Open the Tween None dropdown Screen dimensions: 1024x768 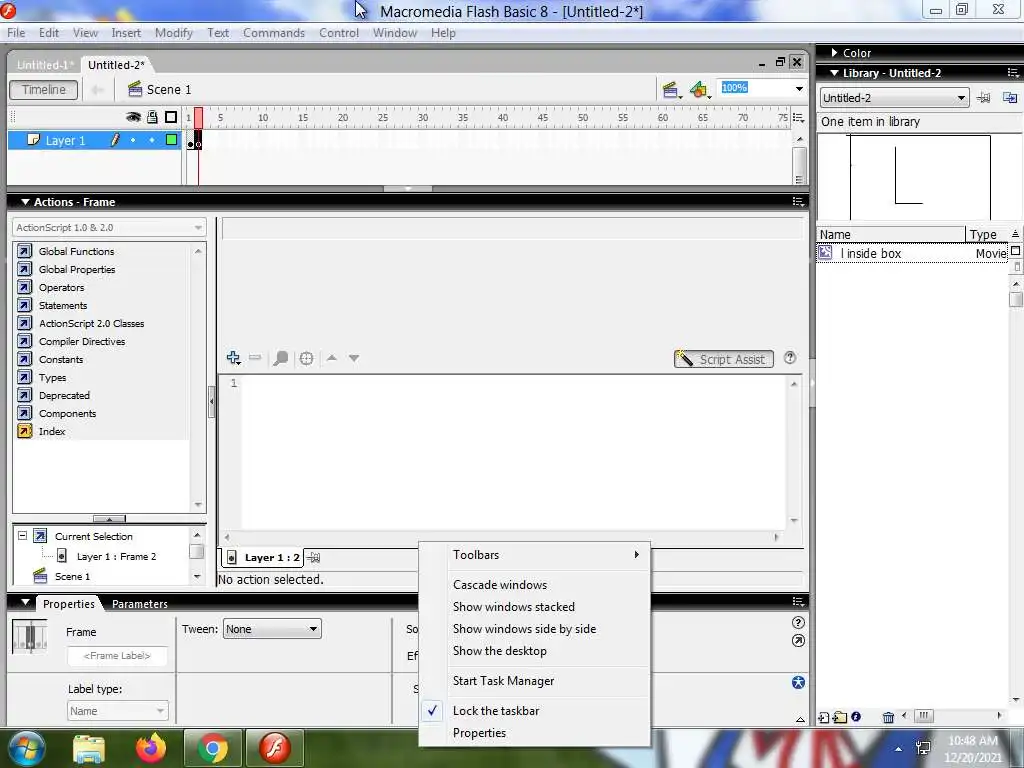272,629
